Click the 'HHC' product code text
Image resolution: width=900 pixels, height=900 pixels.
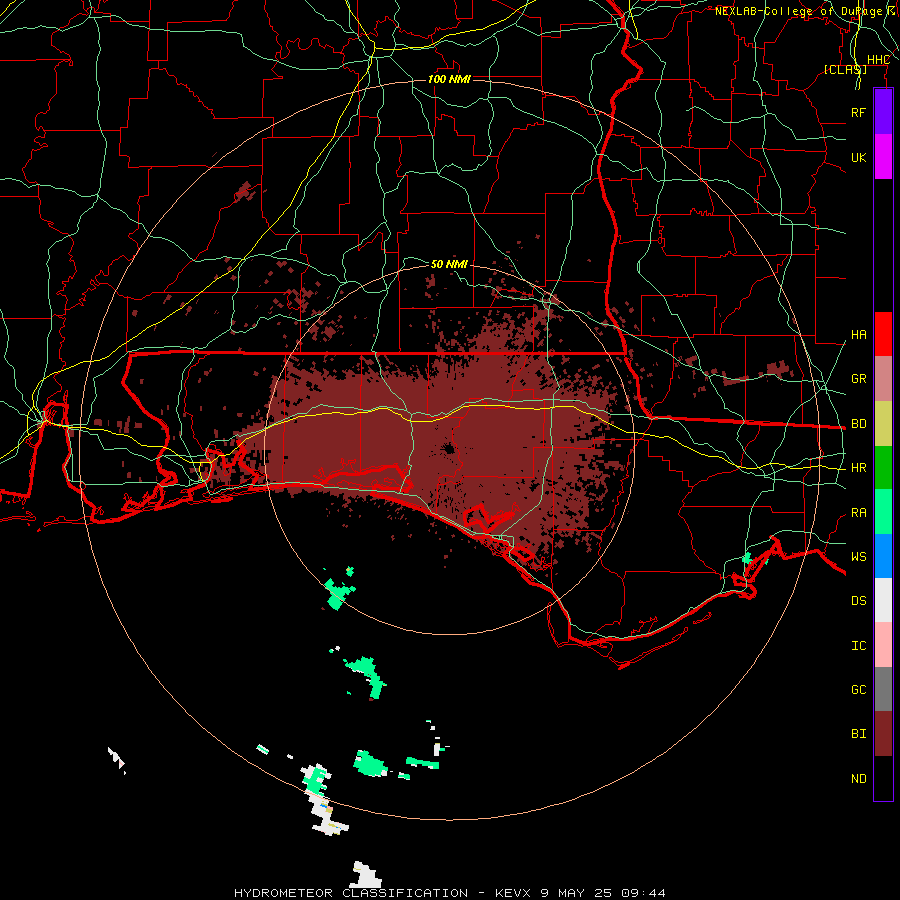point(878,60)
